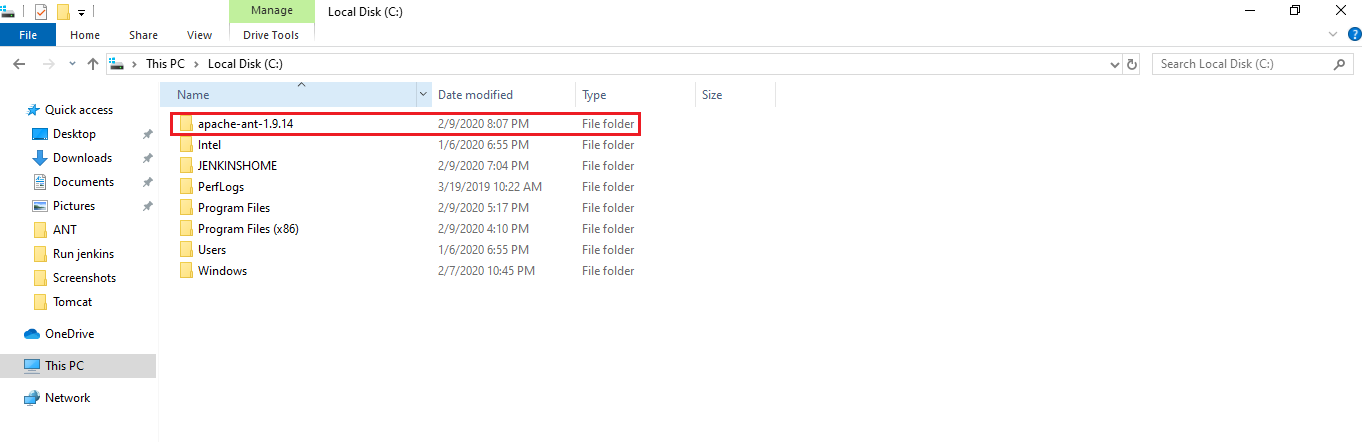Screen dimensions: 1362x442
Task: Click the 3/19/2019 10:22 AM date cell
Action: pos(490,187)
